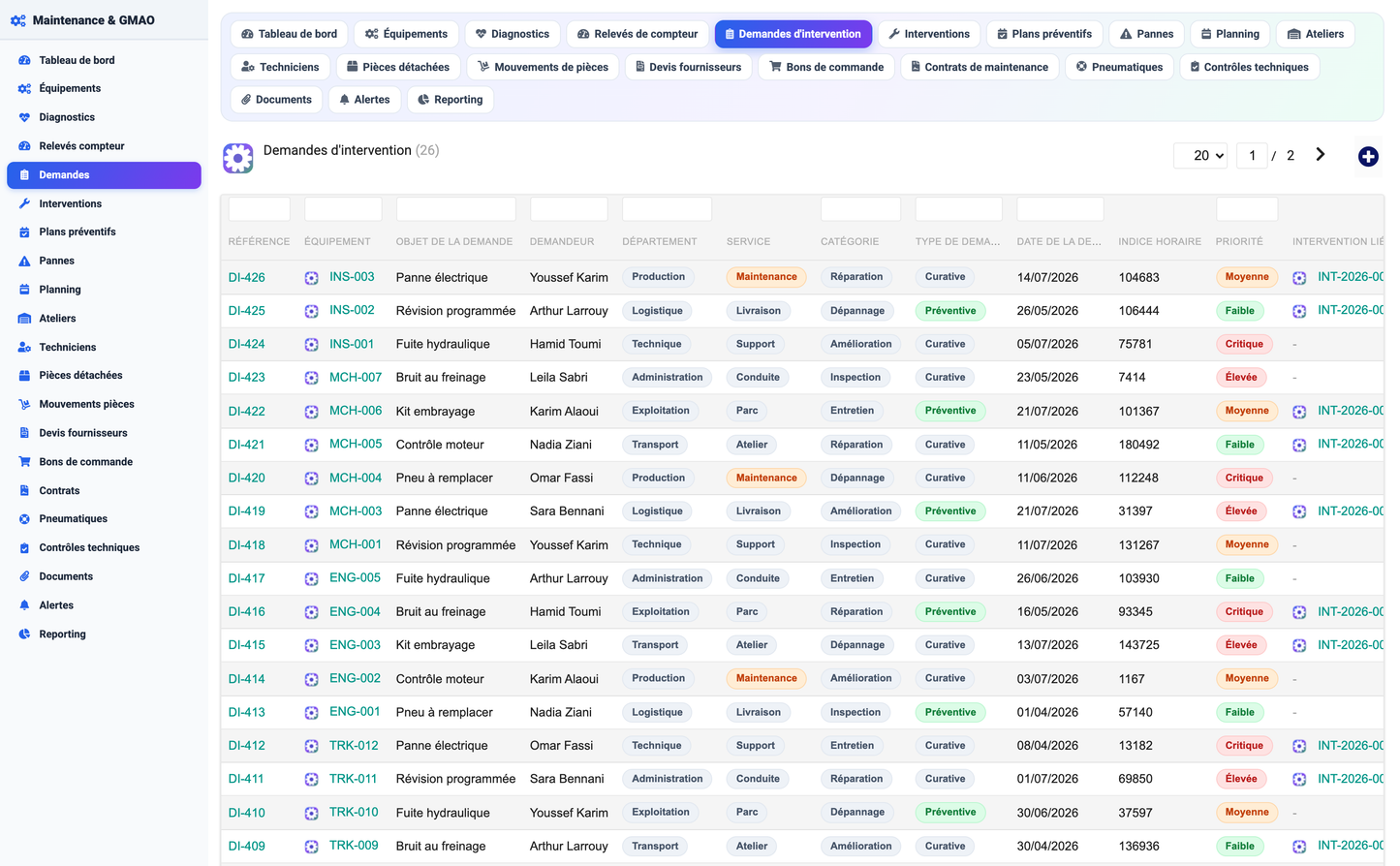This screenshot has height=866, width=1400.
Task: Click sidebar Équipements gears icon
Action: (x=24, y=89)
